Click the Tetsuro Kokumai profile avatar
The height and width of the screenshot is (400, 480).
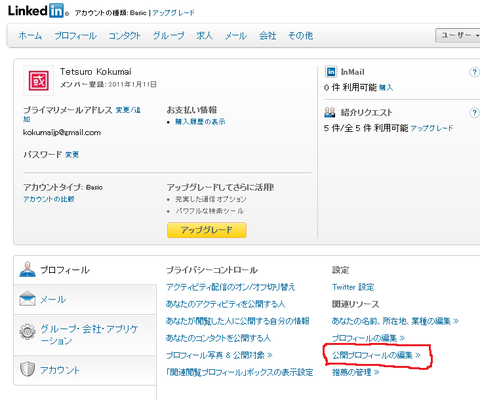pos(39,80)
